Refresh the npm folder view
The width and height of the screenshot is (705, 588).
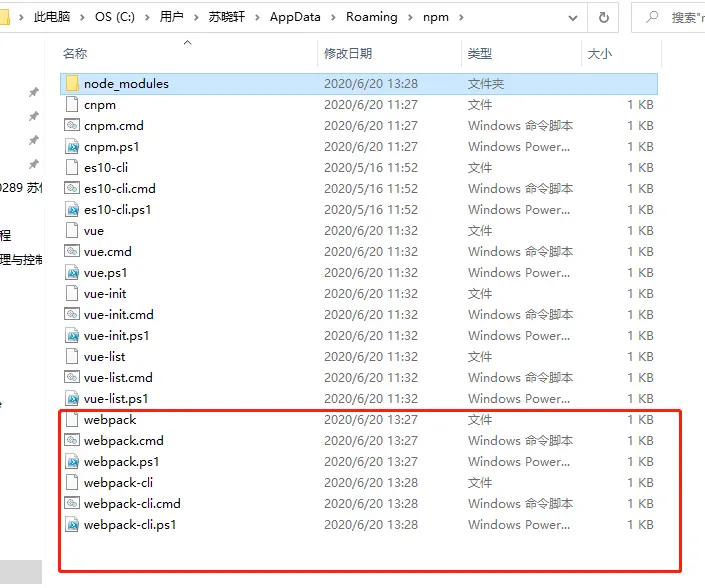click(x=603, y=18)
